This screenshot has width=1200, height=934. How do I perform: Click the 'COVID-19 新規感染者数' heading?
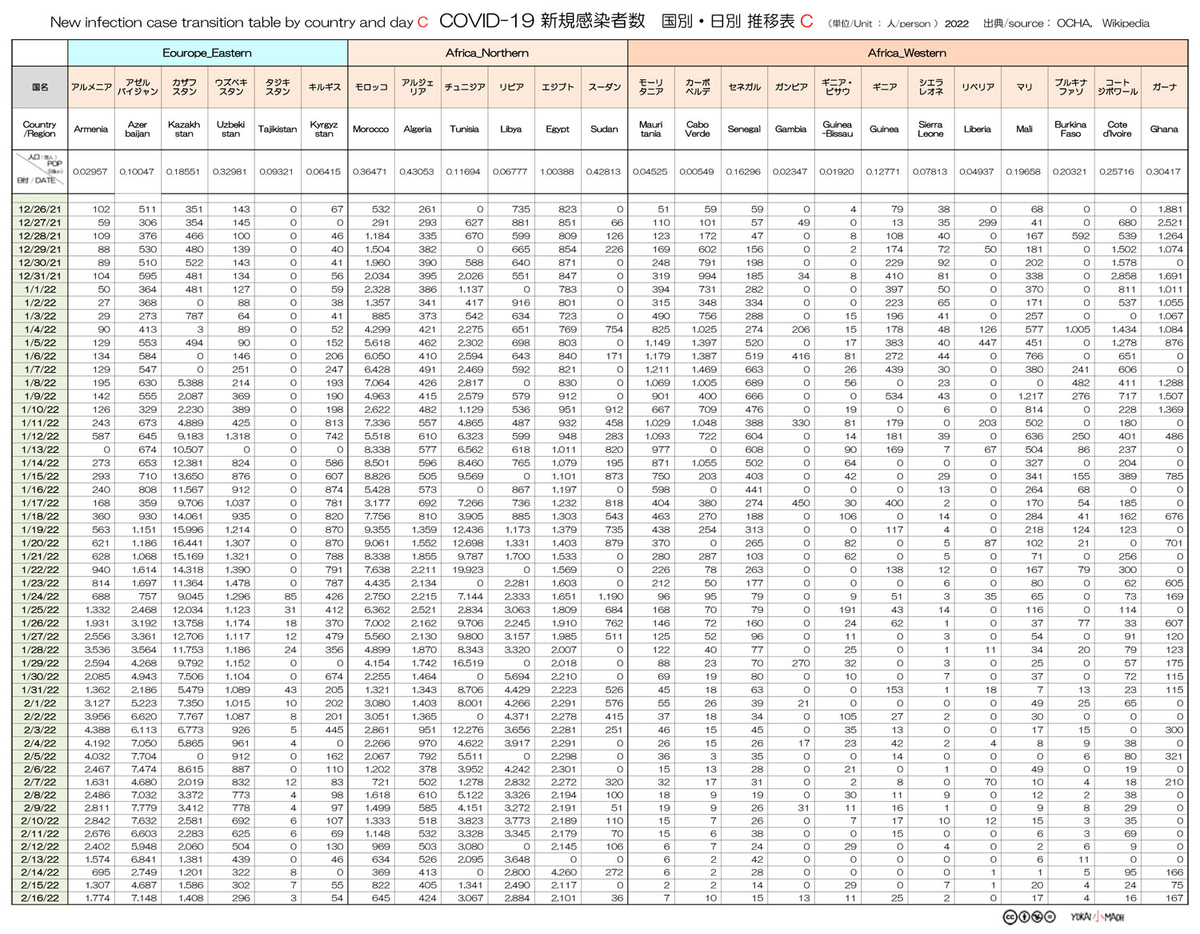point(541,20)
